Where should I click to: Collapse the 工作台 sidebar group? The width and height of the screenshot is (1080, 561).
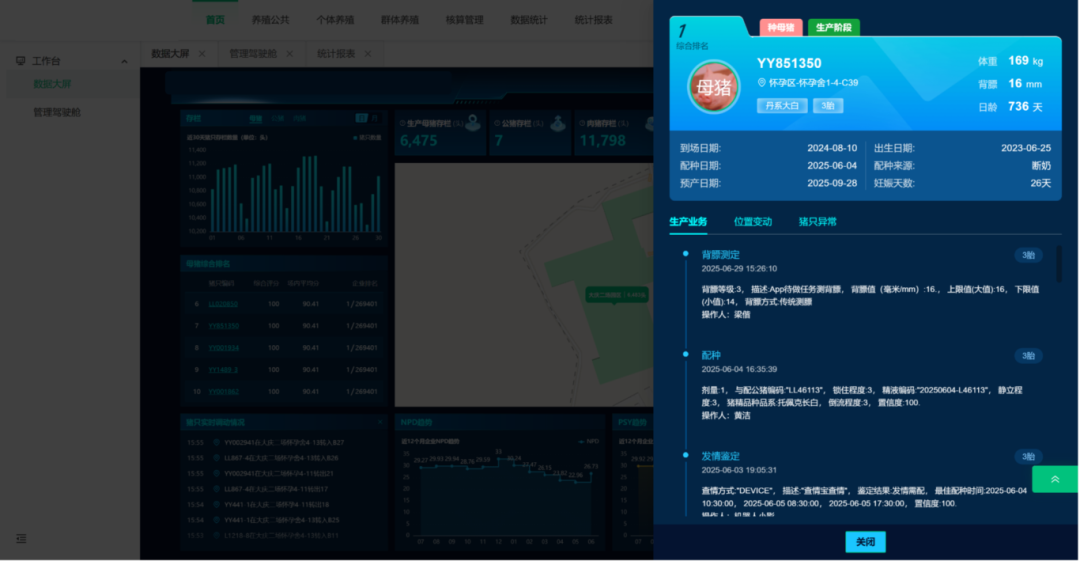click(124, 61)
